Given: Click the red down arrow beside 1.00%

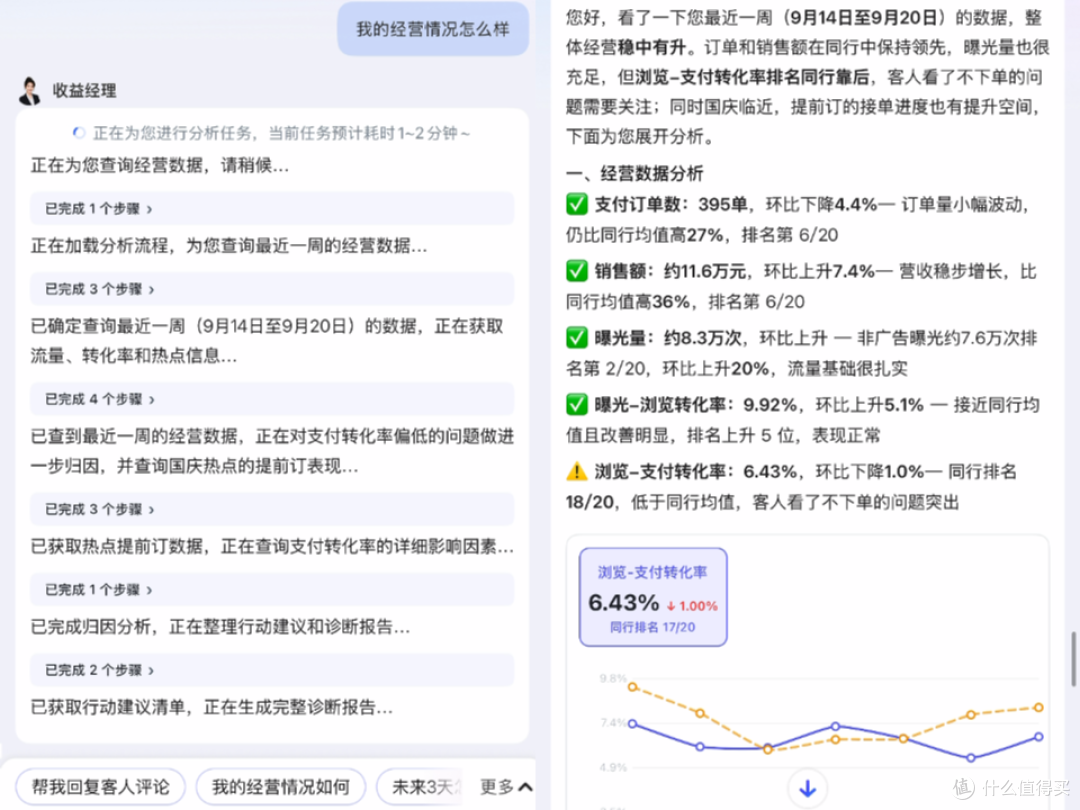Looking at the screenshot, I should coord(671,606).
